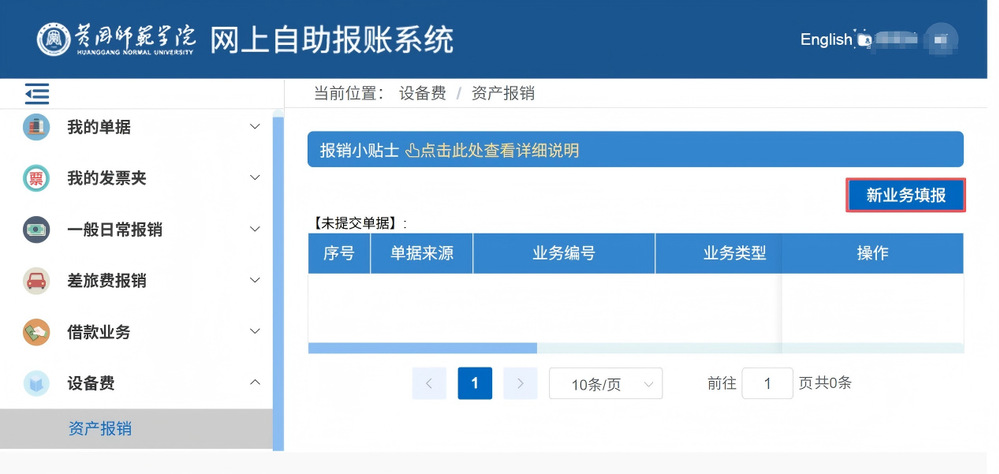
Task: Expand the 差旅费报销 section arrow
Action: [x=255, y=280]
